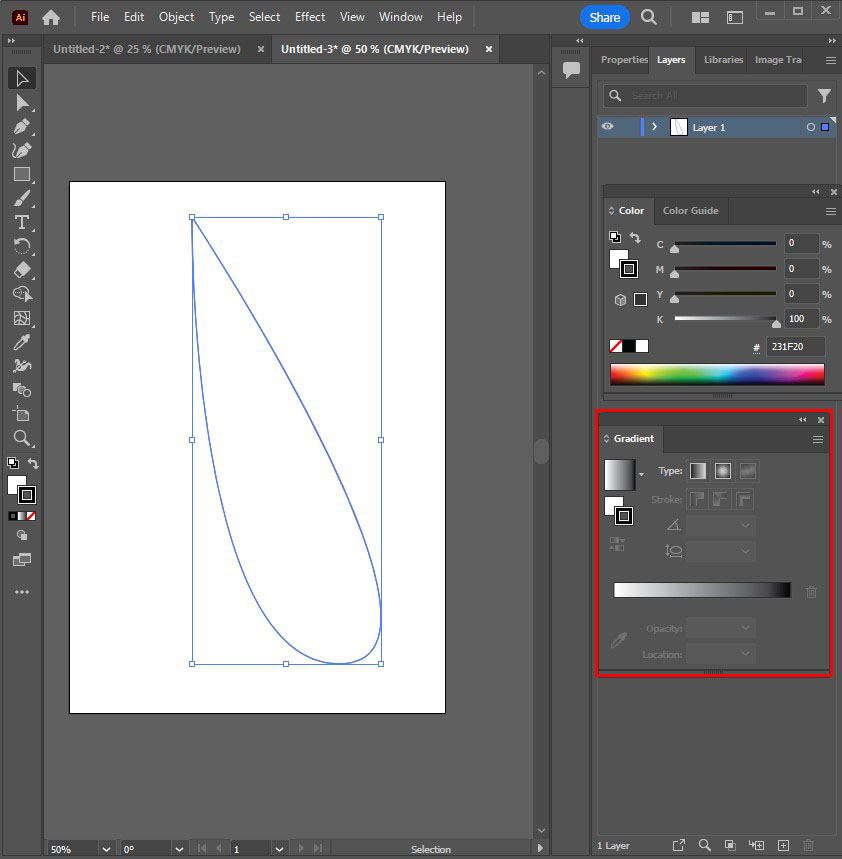Select the Direct Selection tool

[22, 103]
